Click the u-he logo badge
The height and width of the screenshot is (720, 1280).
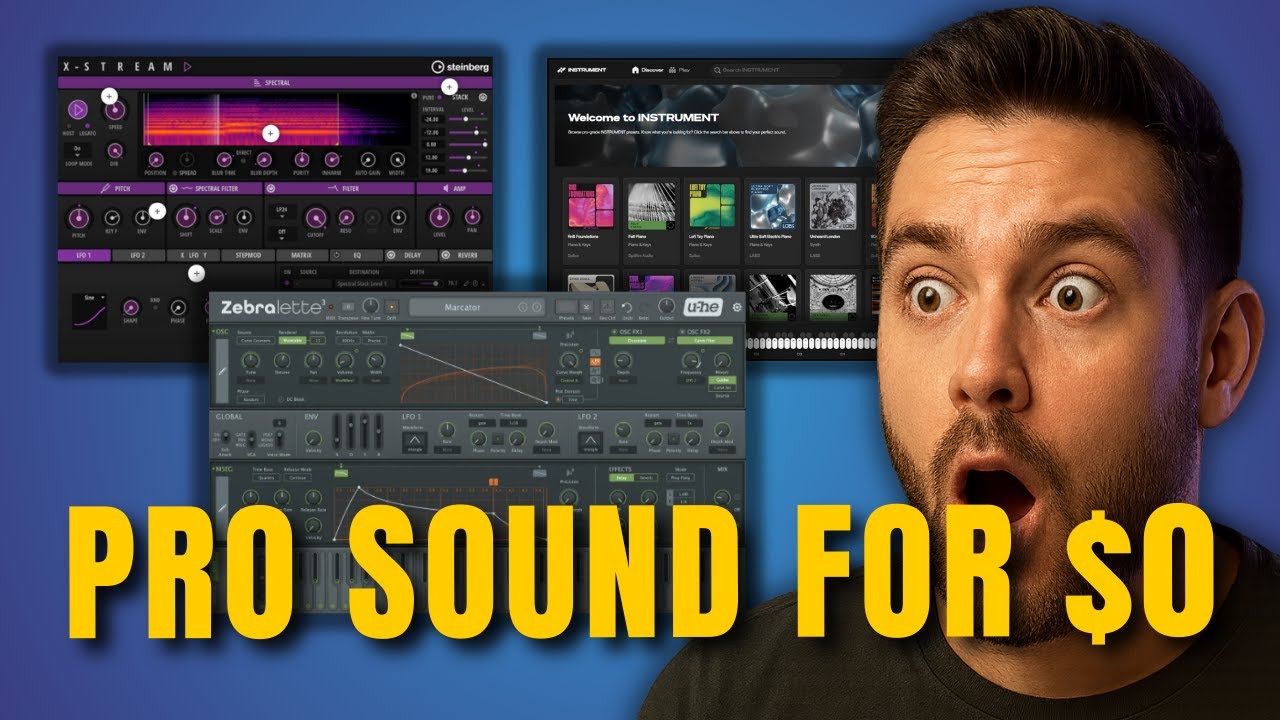click(703, 307)
